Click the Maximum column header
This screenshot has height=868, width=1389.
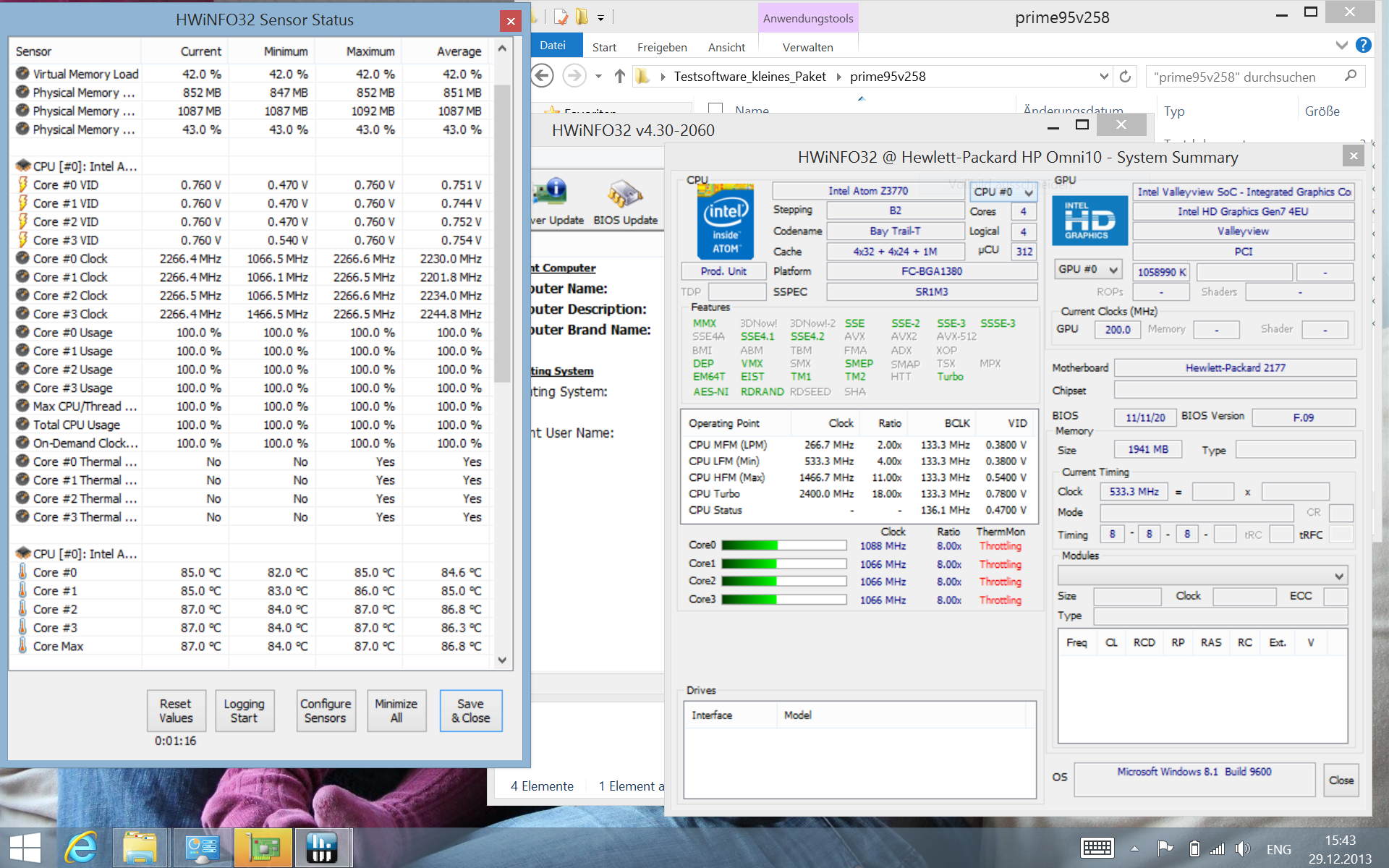tap(358, 51)
